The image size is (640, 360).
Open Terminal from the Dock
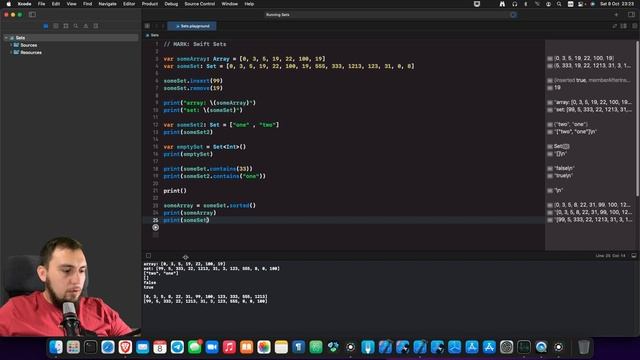91,347
